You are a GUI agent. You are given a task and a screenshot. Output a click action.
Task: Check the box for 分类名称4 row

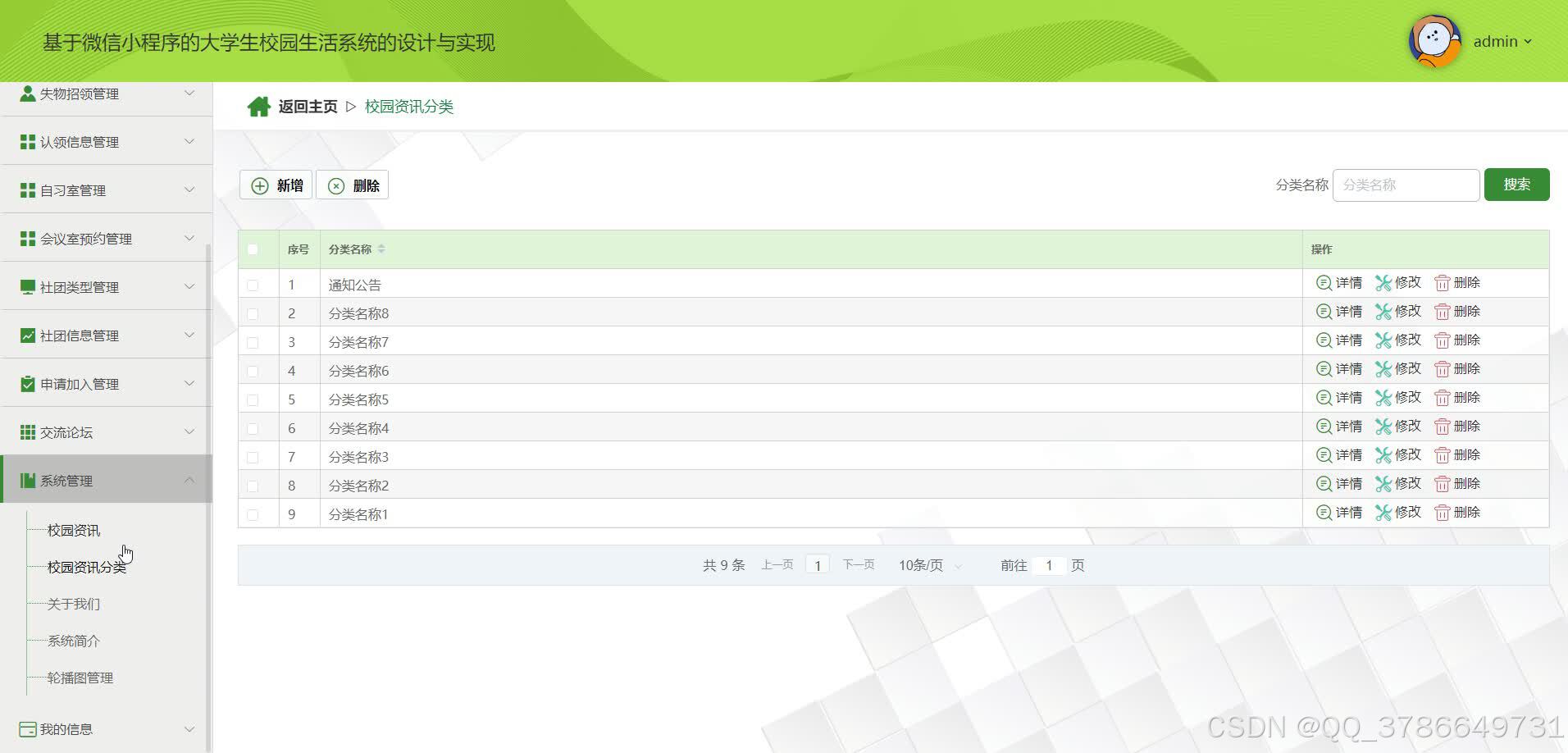[253, 429]
